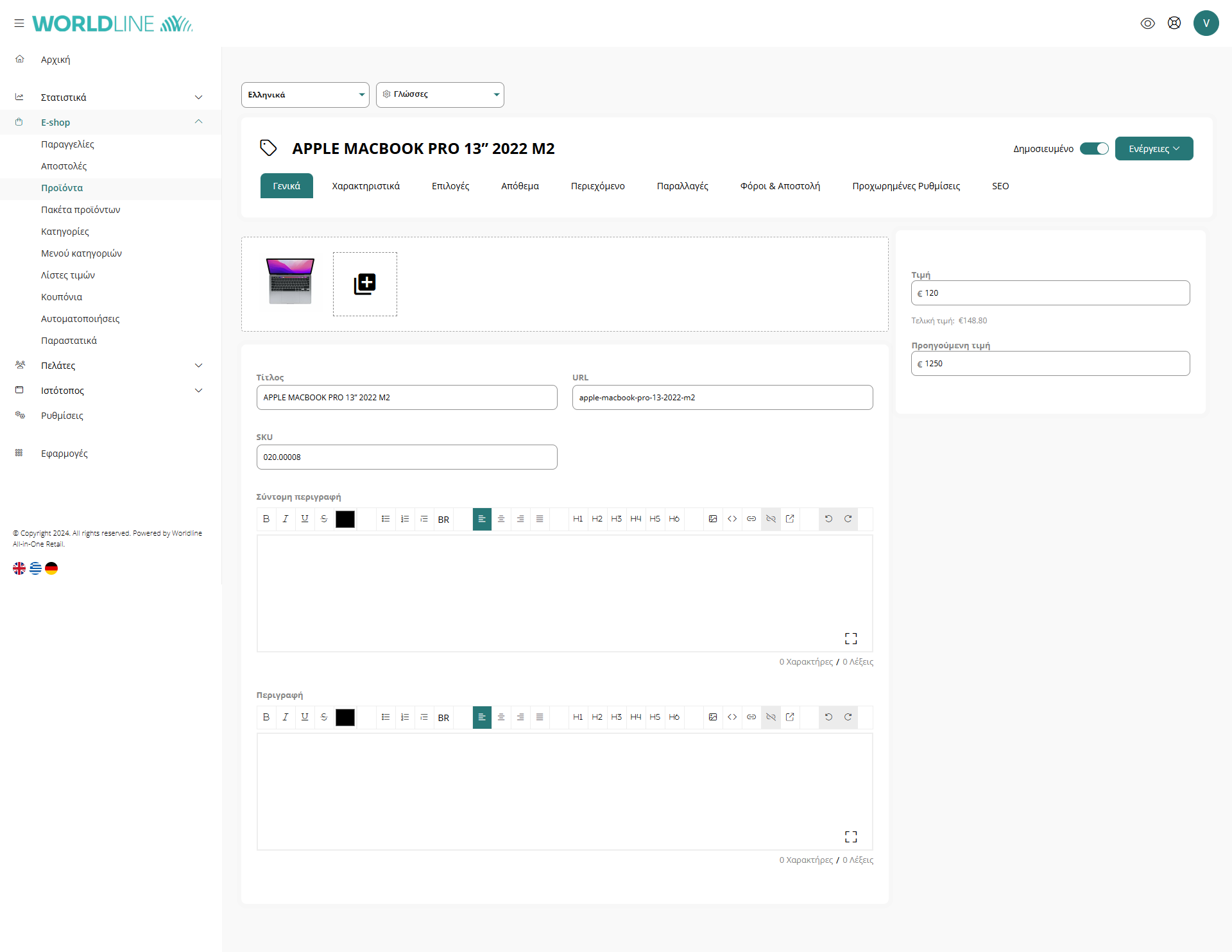The width and height of the screenshot is (1232, 952).
Task: Click the add product image icon
Action: coord(364,284)
